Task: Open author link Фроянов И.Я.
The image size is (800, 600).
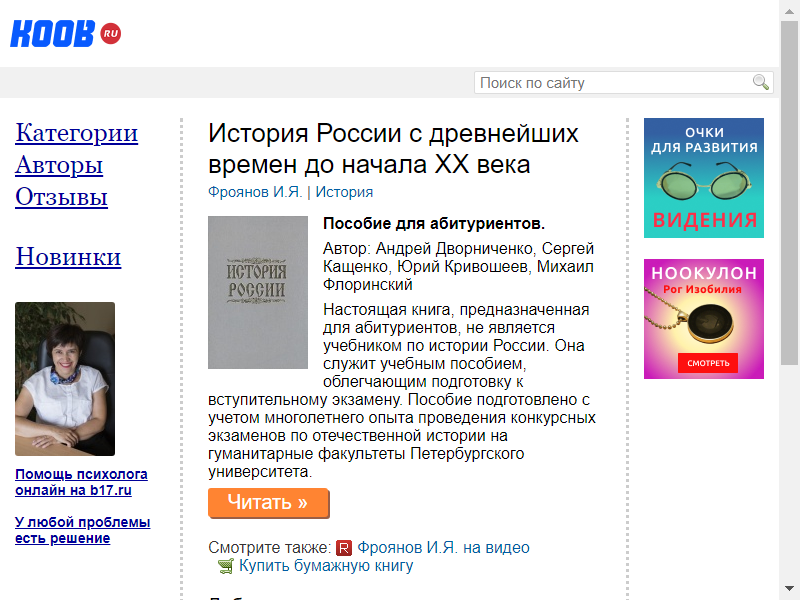Action: 255,192
